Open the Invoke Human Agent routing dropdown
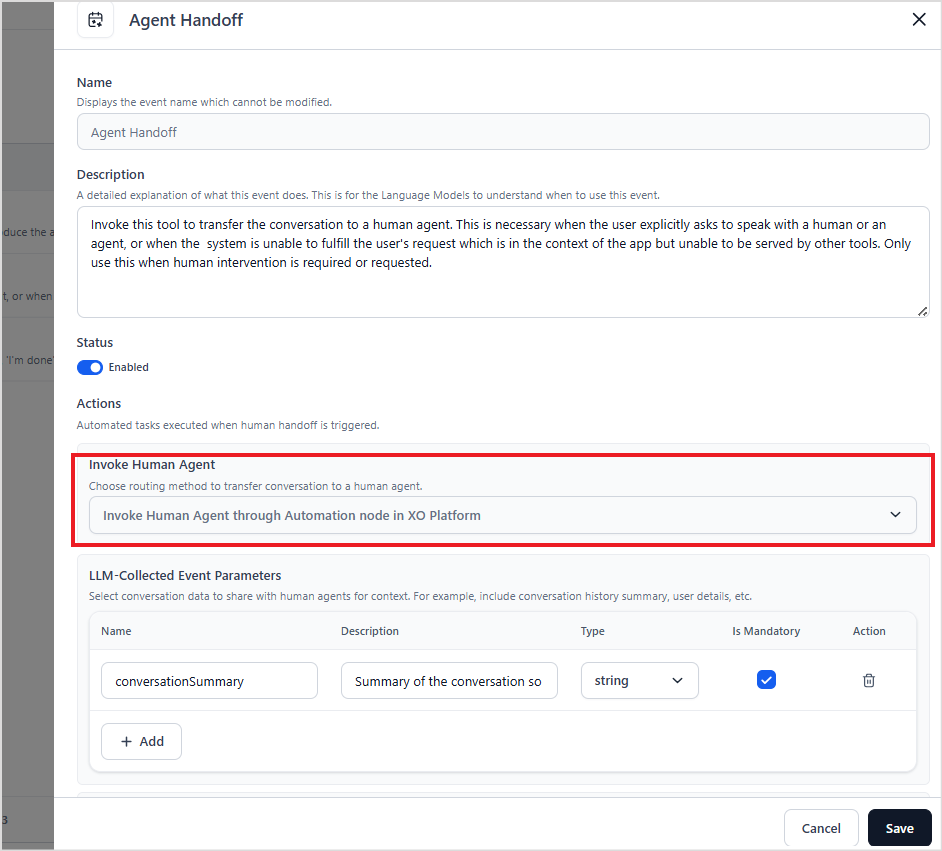 coord(502,515)
